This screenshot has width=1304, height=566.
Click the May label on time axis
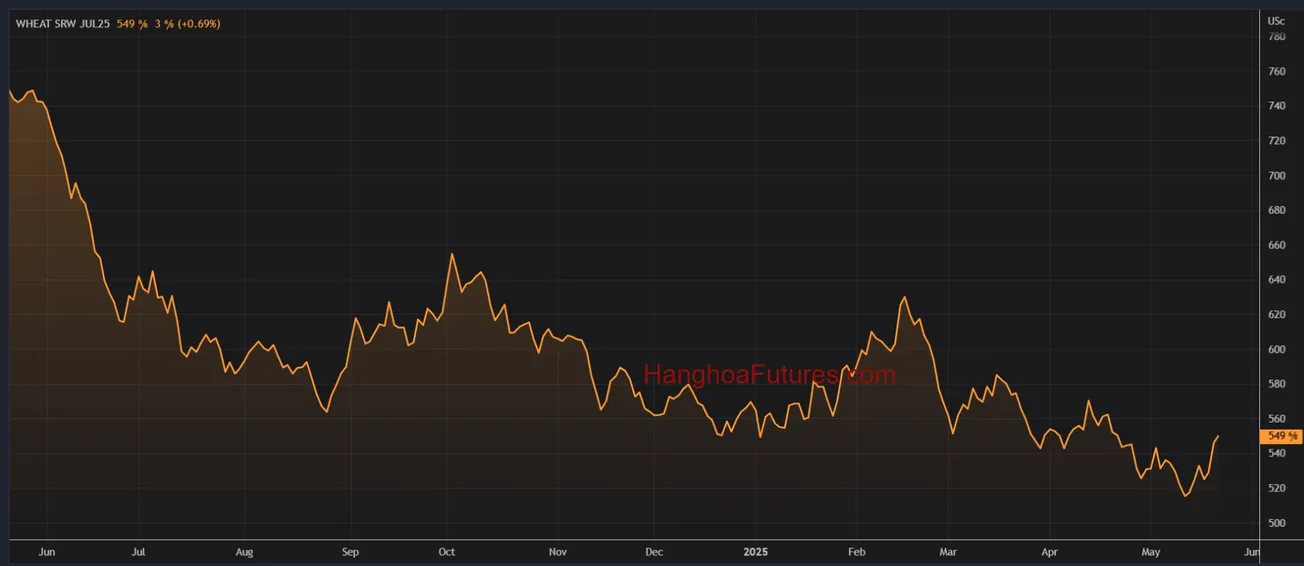tap(1151, 551)
